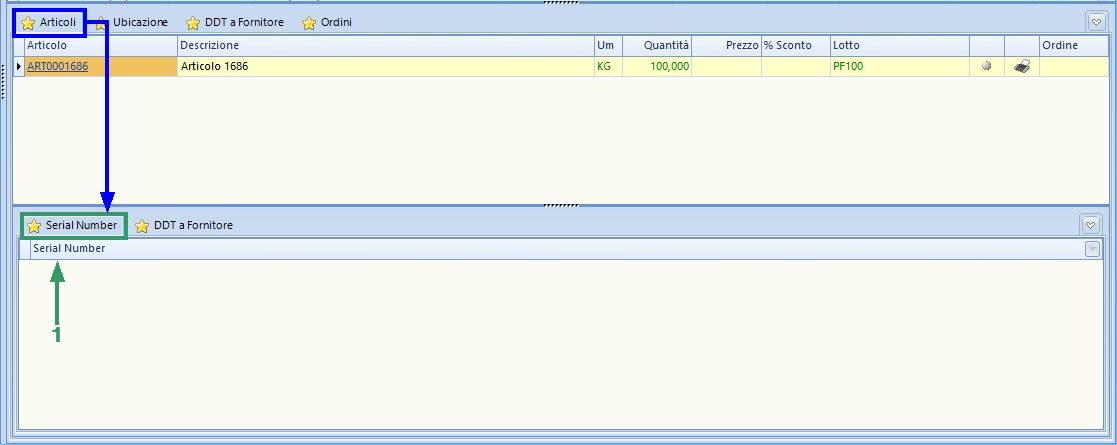The width and height of the screenshot is (1117, 445).
Task: Expand the upper panel tab list dropdown
Action: (x=1095, y=22)
